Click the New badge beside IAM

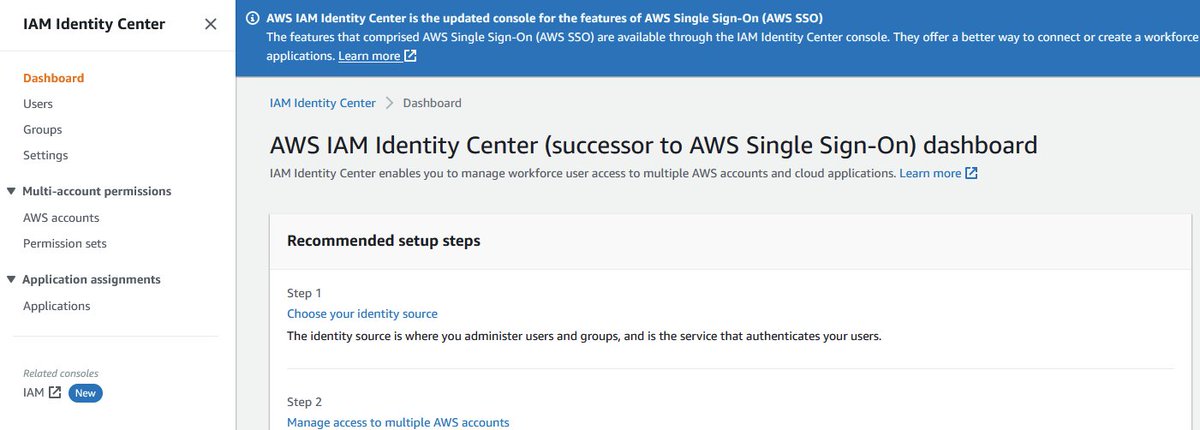[x=86, y=393]
